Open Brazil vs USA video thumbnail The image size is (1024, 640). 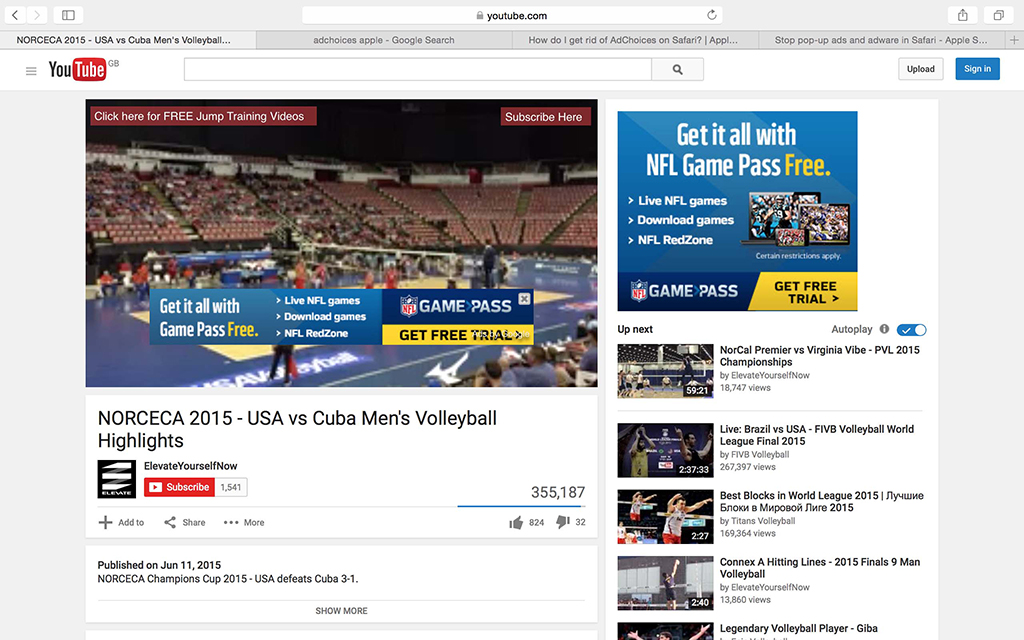coord(665,450)
